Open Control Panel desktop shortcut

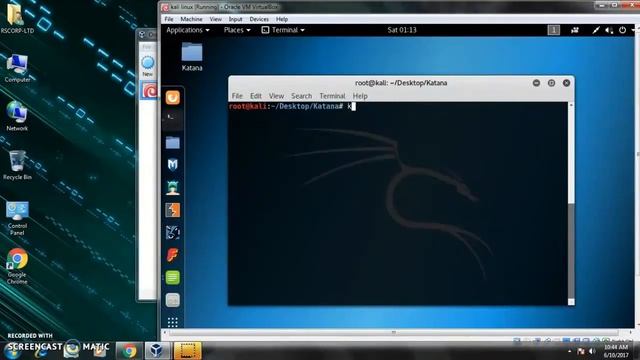pyautogui.click(x=17, y=218)
